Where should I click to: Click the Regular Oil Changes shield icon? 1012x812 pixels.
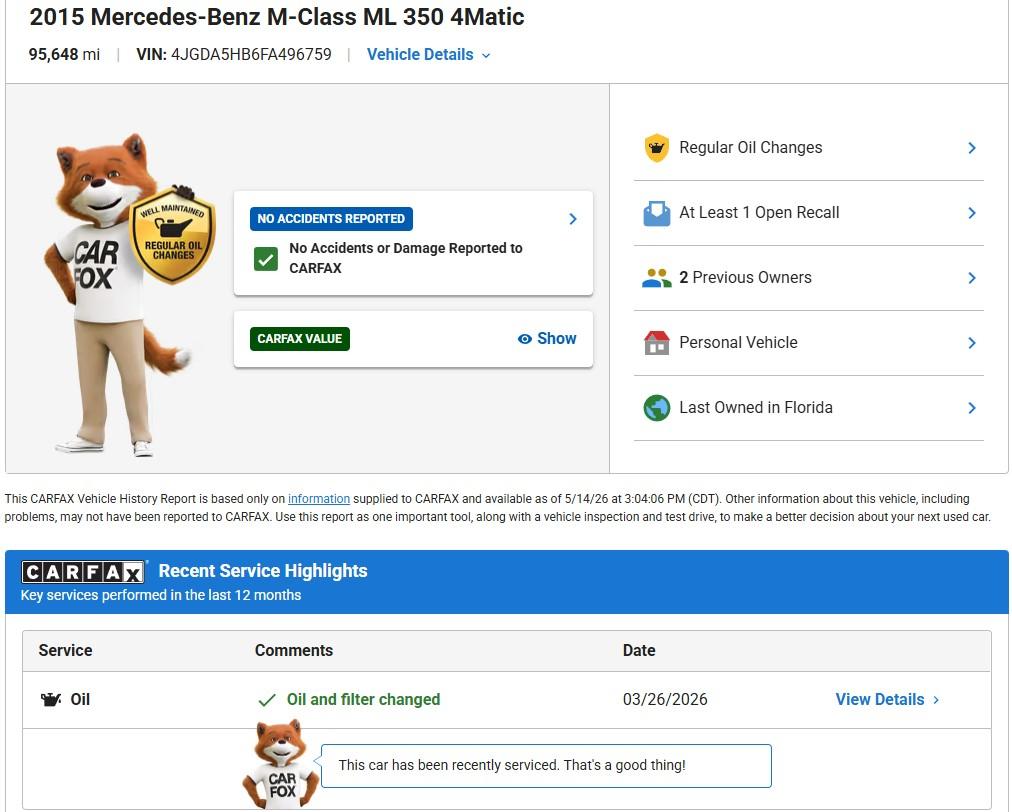pyautogui.click(x=656, y=148)
